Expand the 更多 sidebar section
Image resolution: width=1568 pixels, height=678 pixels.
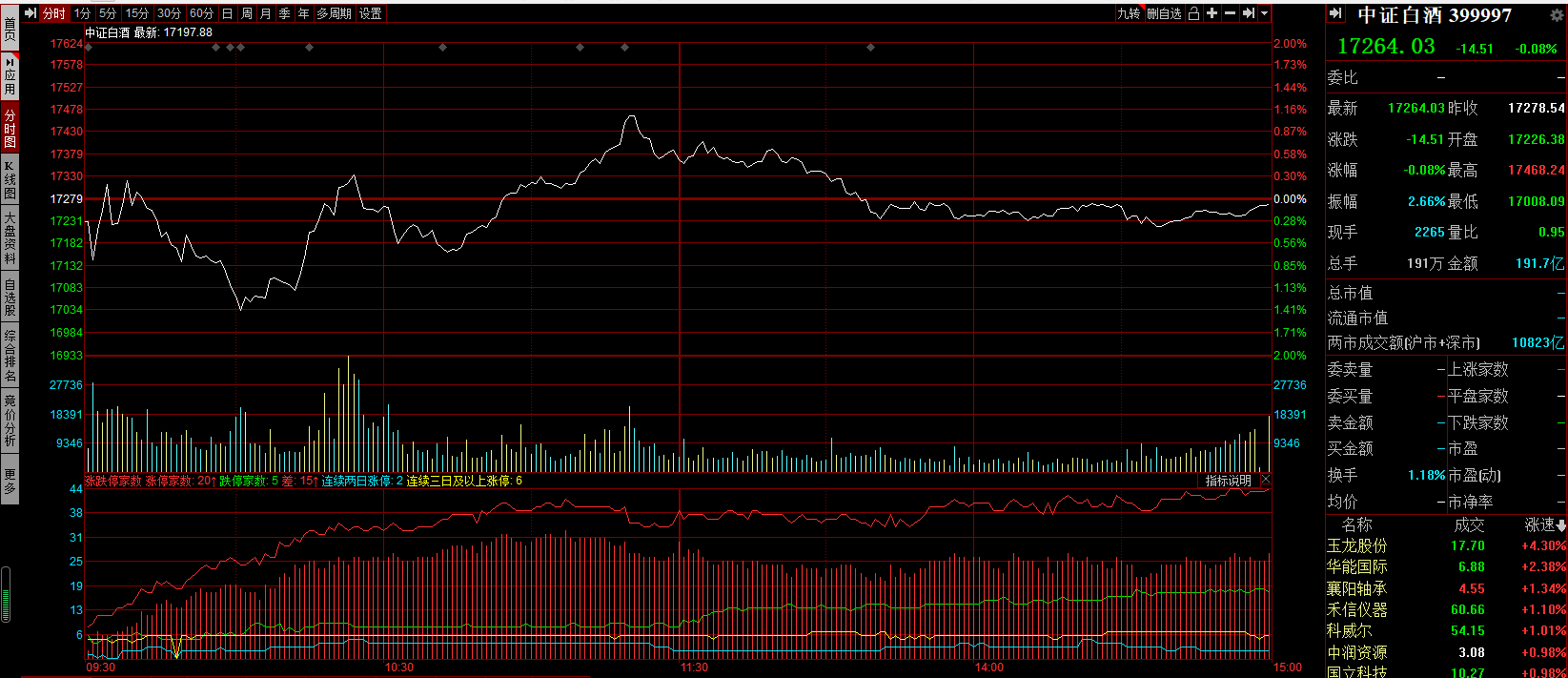tap(10, 481)
